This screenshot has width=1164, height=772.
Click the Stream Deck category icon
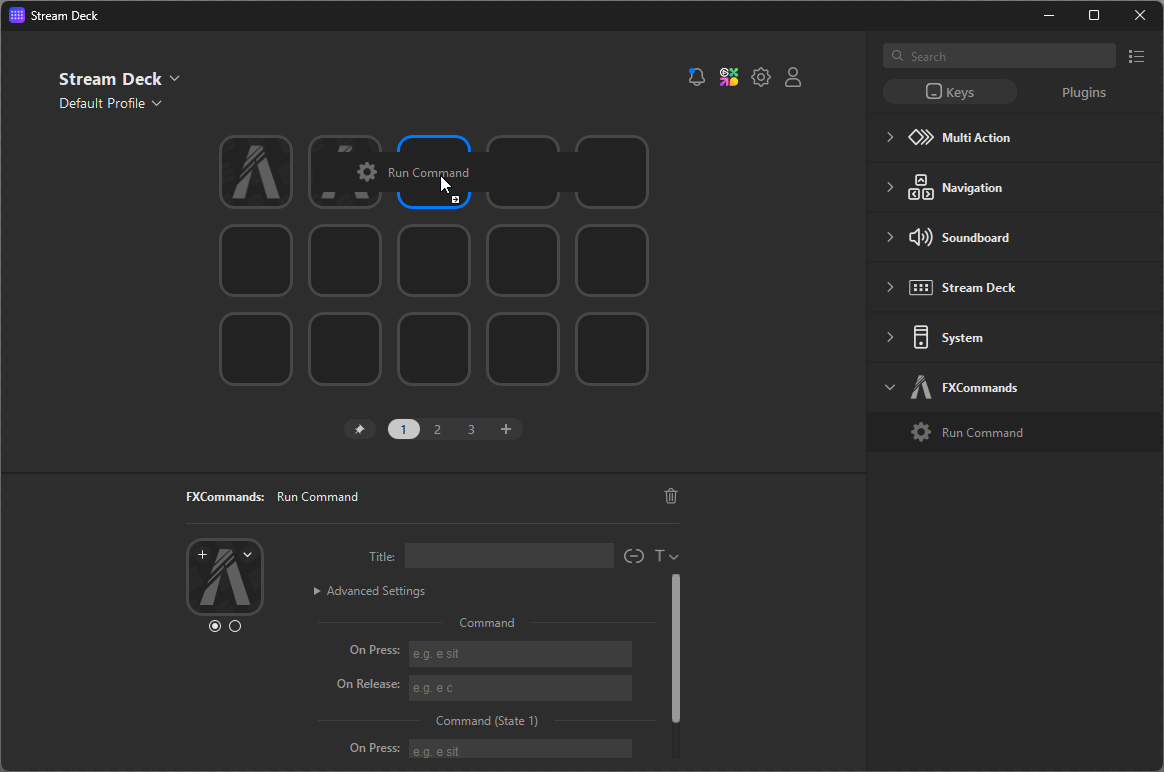(921, 287)
